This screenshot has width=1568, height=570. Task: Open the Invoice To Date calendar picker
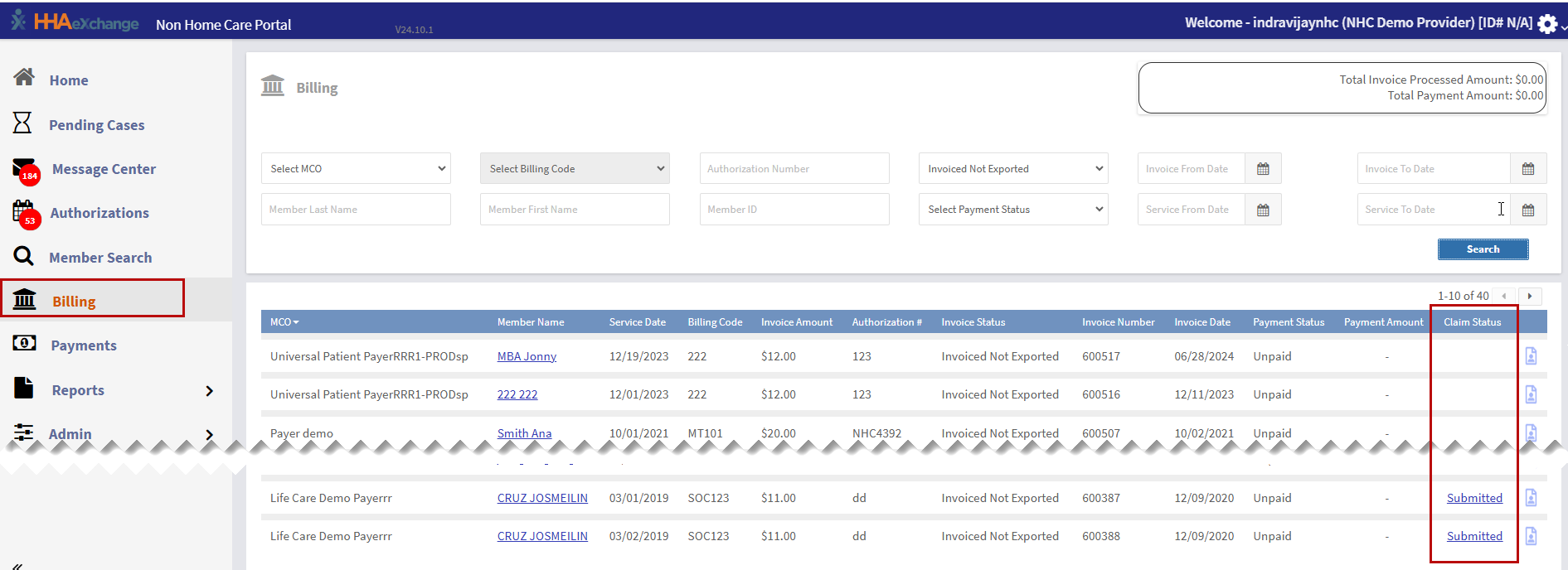[x=1528, y=169]
